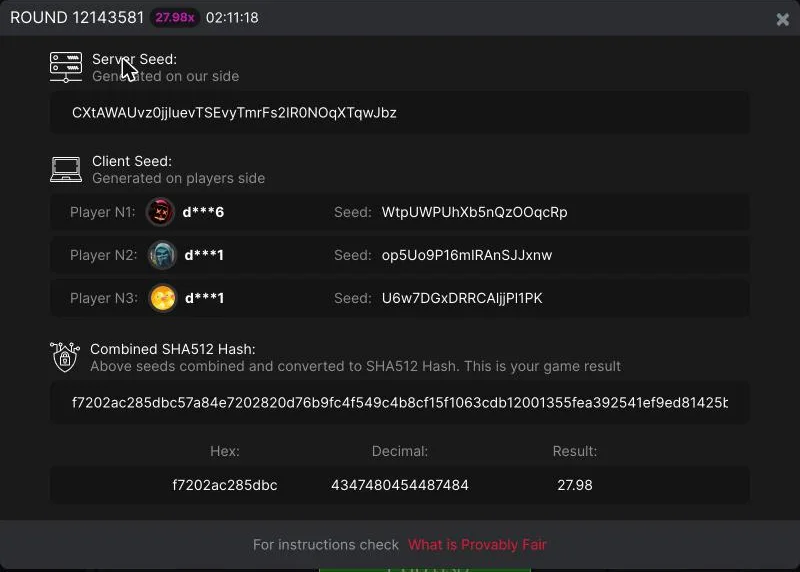Click Player N2 avatar
The image size is (800, 572).
coord(162,255)
